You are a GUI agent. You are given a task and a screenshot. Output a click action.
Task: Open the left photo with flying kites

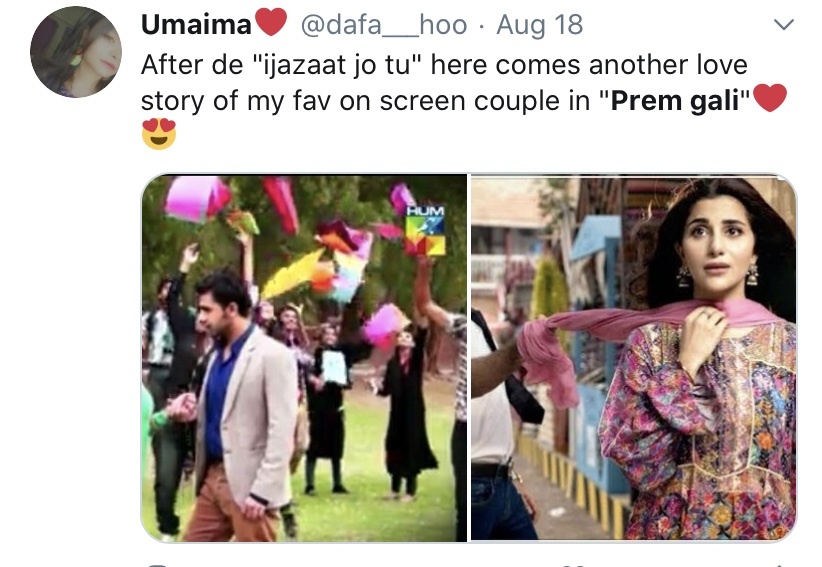(x=304, y=358)
